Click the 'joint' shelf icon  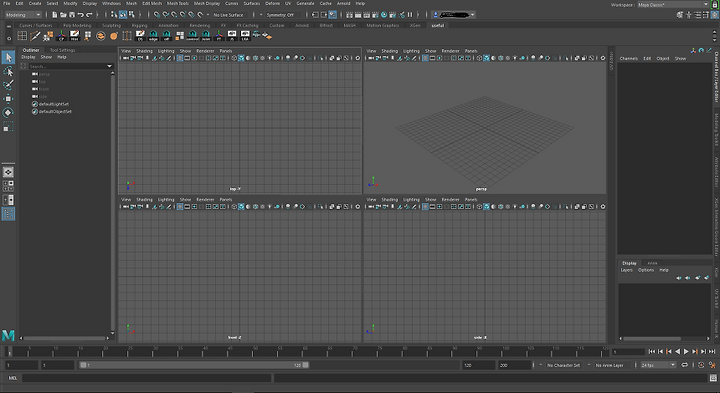(206, 36)
